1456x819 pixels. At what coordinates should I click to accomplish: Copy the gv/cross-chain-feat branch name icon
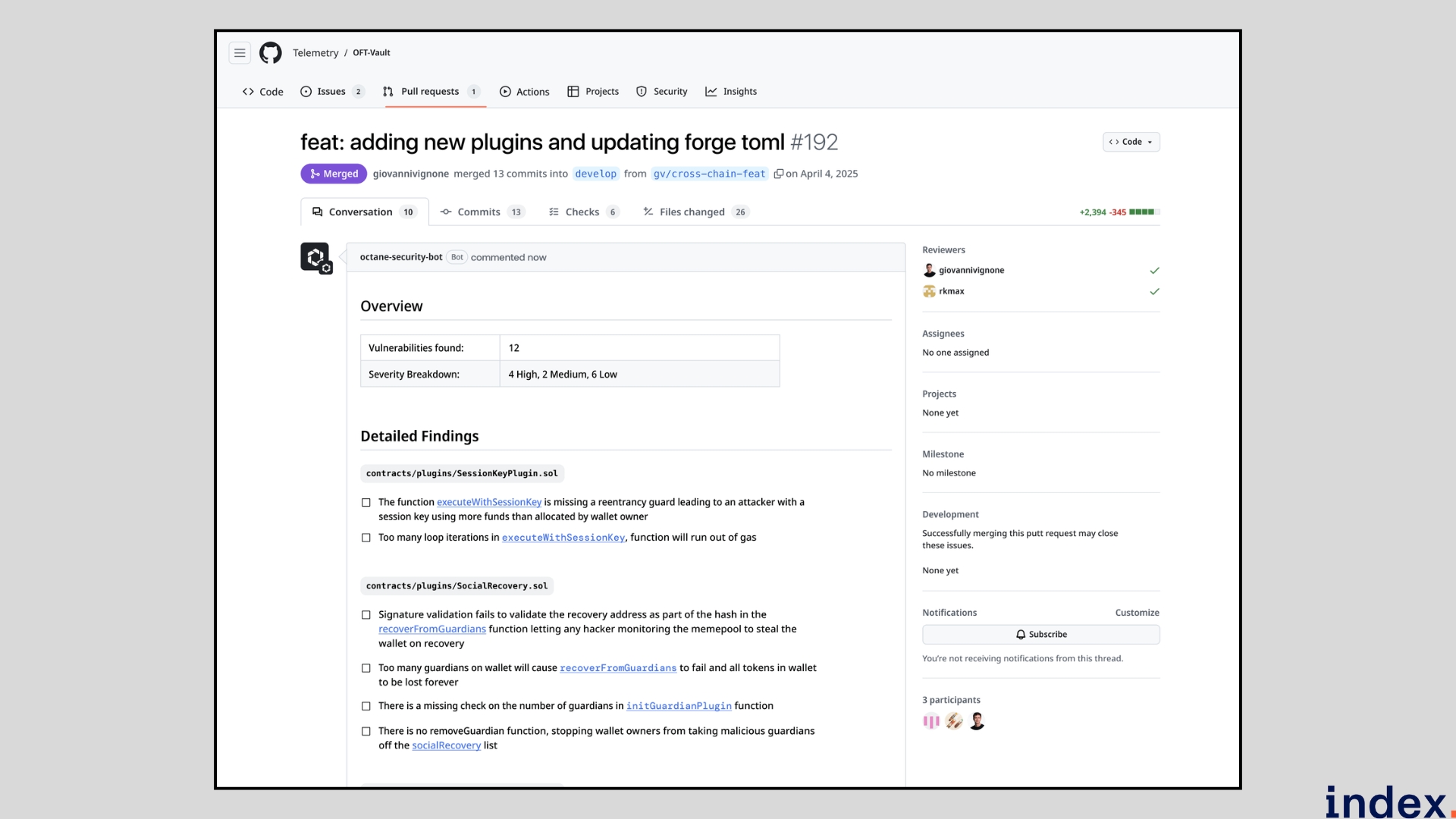[778, 174]
